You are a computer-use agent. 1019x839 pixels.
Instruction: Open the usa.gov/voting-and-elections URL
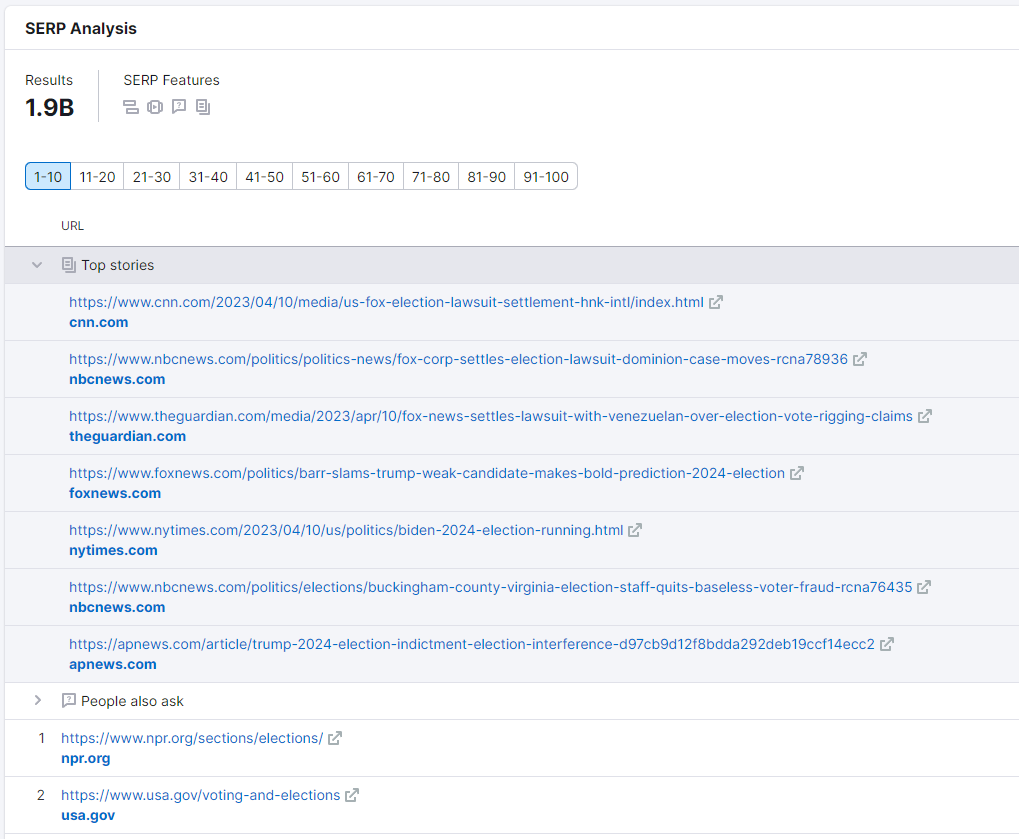[x=200, y=795]
